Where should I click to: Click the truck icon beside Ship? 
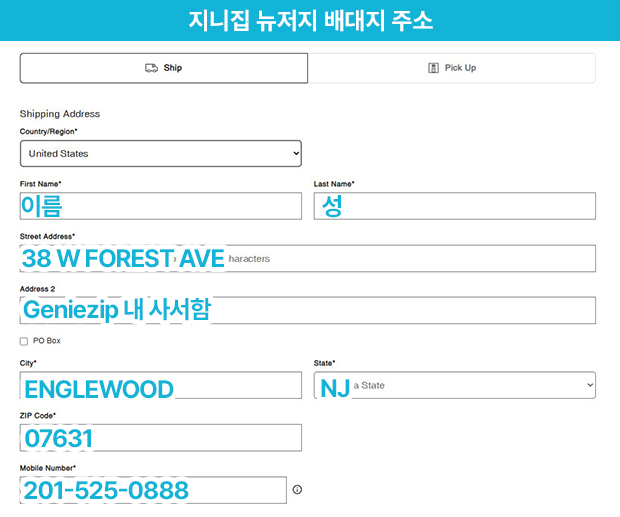coord(151,68)
